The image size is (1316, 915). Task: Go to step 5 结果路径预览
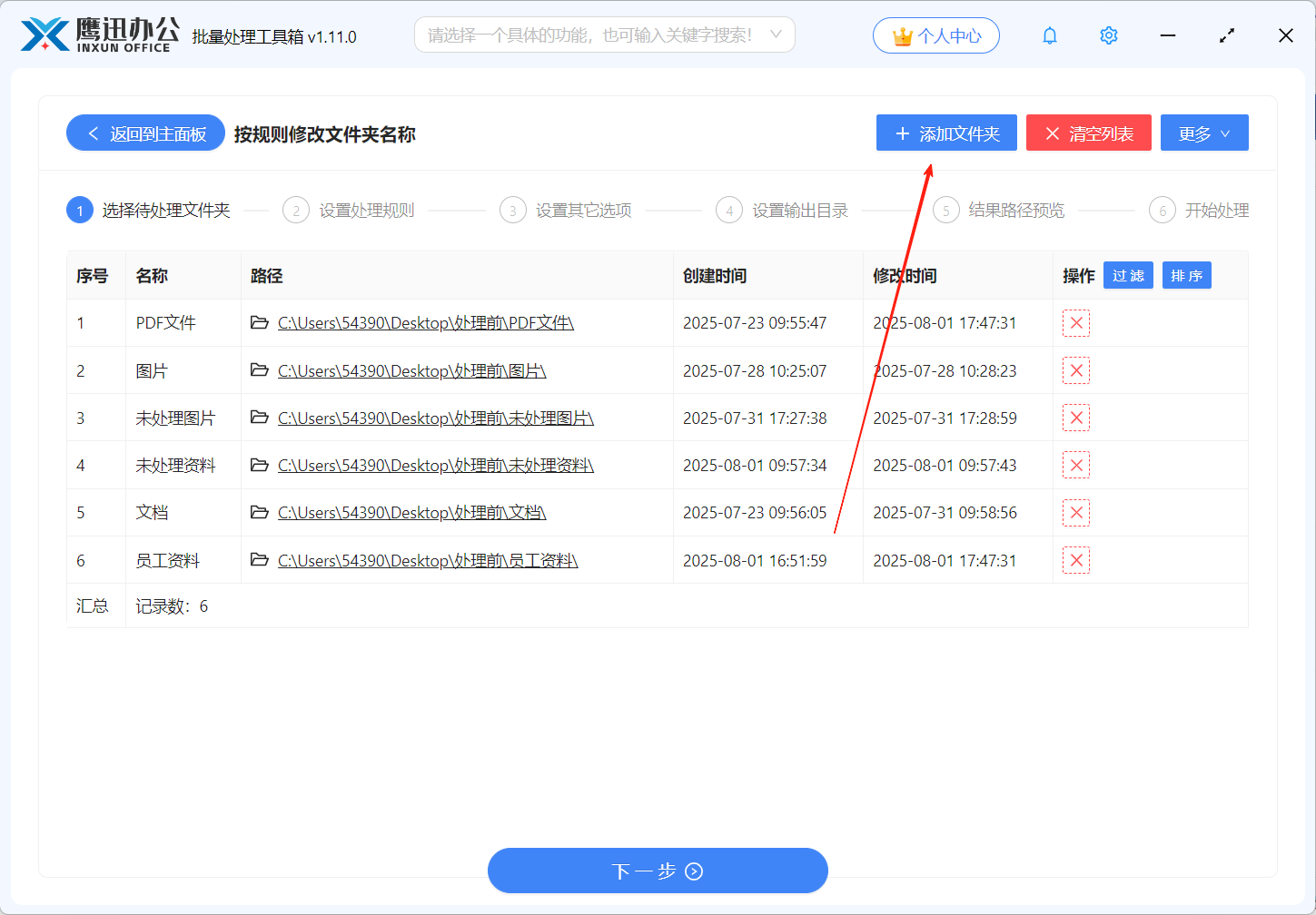999,211
